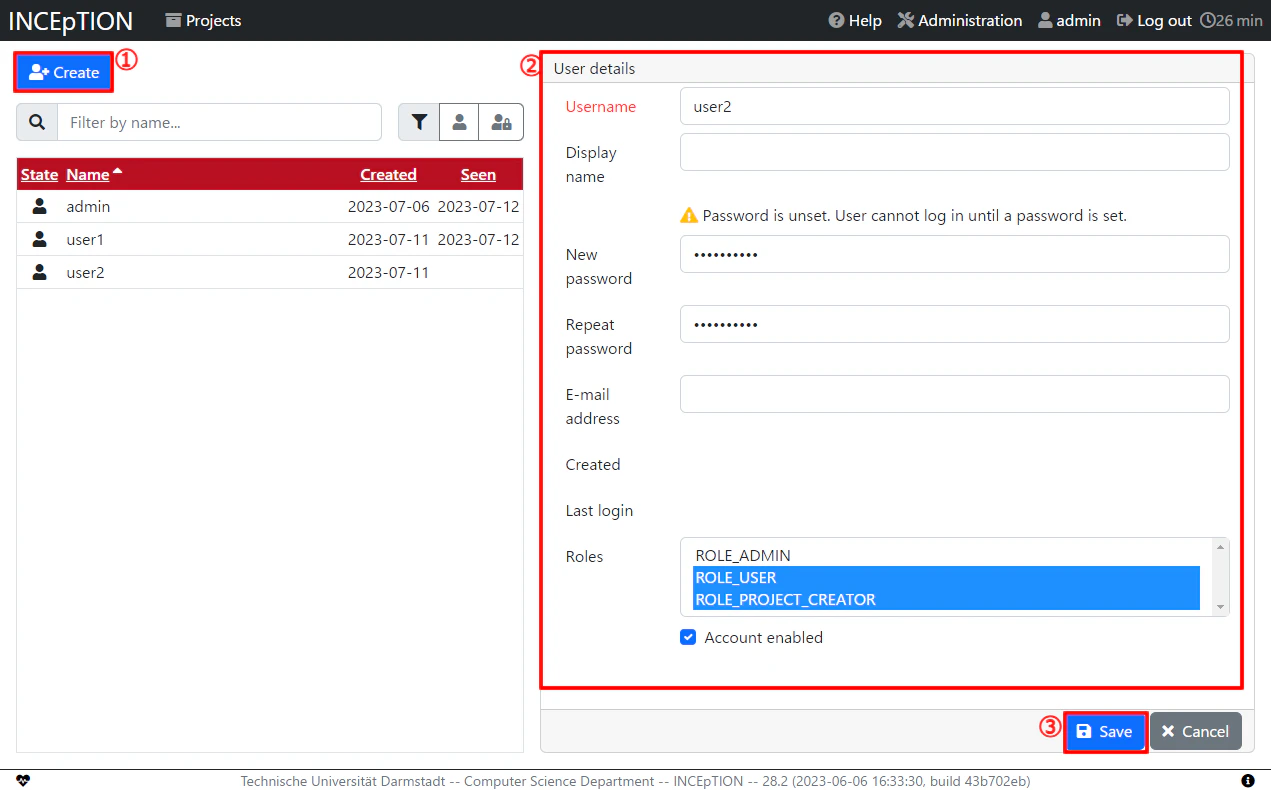
Task: Click the Log out link
Action: pyautogui.click(x=1154, y=20)
